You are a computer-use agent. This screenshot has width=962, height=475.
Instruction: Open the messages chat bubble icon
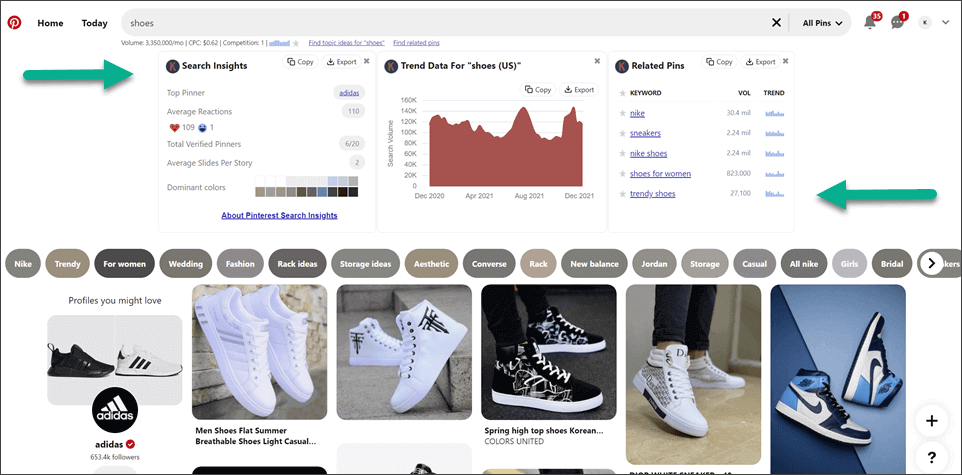click(x=898, y=23)
